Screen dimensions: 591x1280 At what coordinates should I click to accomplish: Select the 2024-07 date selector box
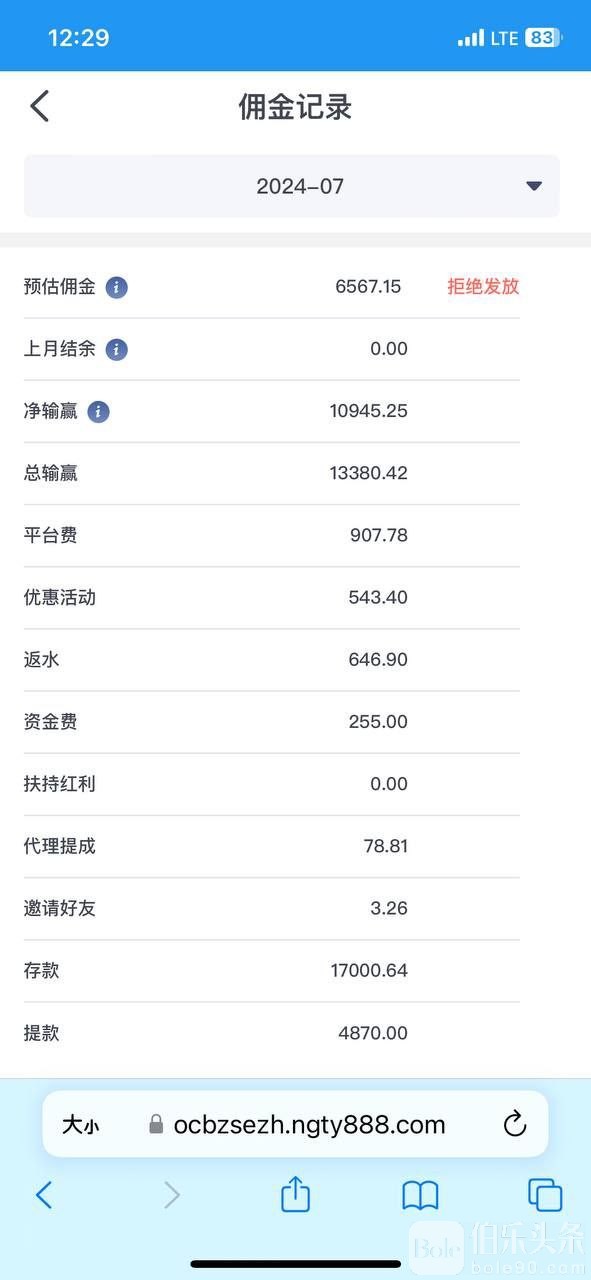[x=292, y=186]
